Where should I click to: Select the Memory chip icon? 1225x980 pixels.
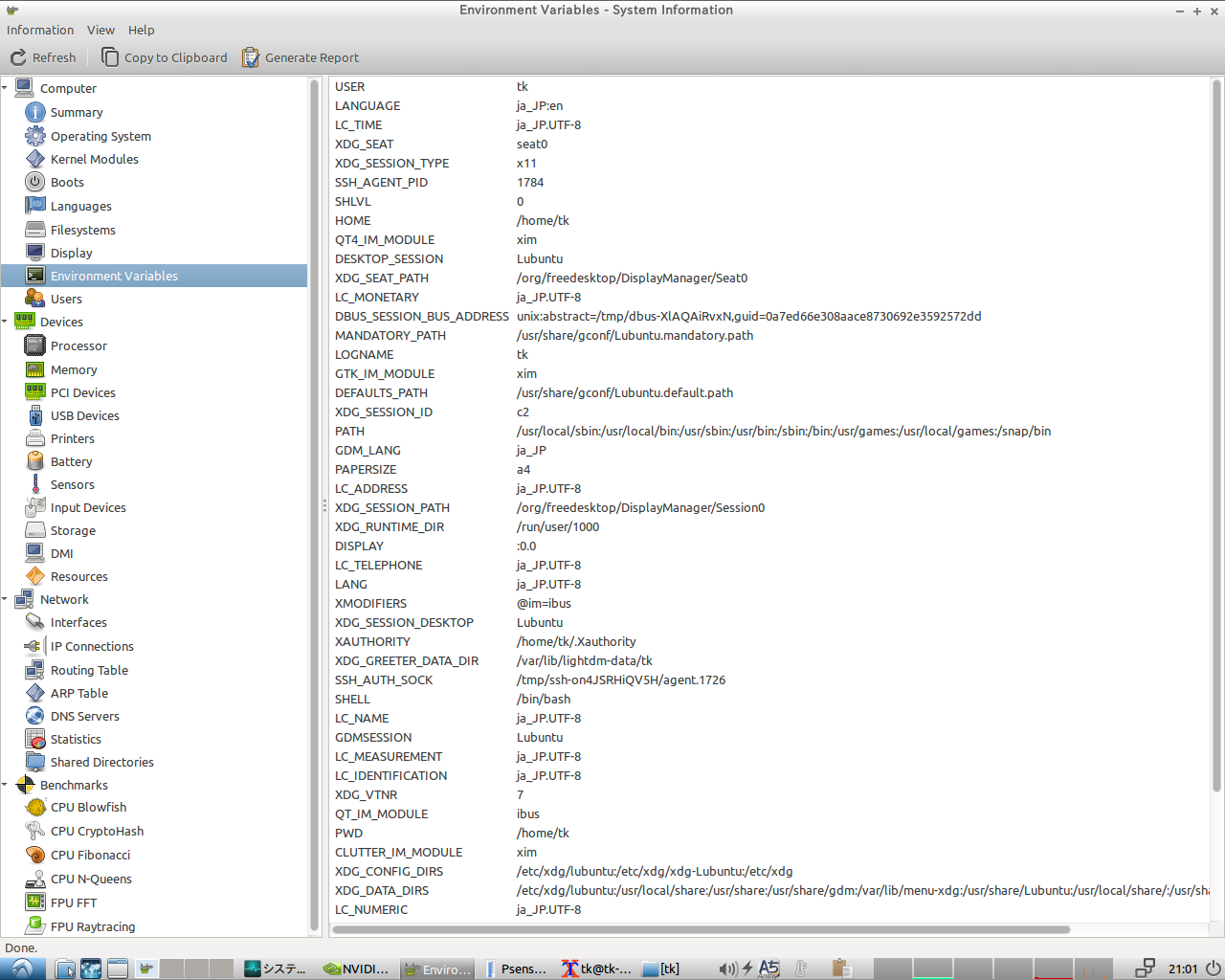35,369
